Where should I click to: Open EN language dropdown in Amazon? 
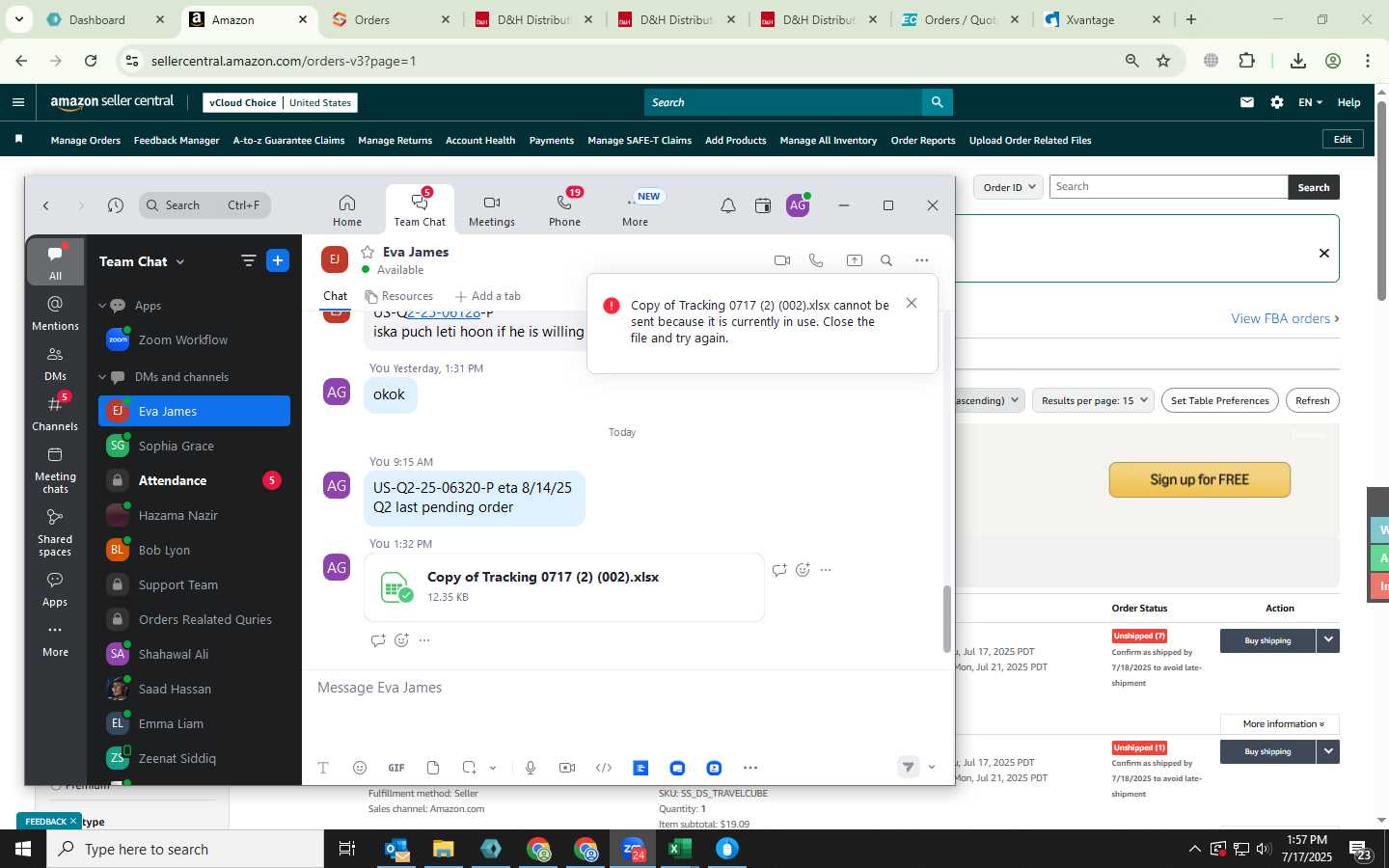tap(1310, 102)
